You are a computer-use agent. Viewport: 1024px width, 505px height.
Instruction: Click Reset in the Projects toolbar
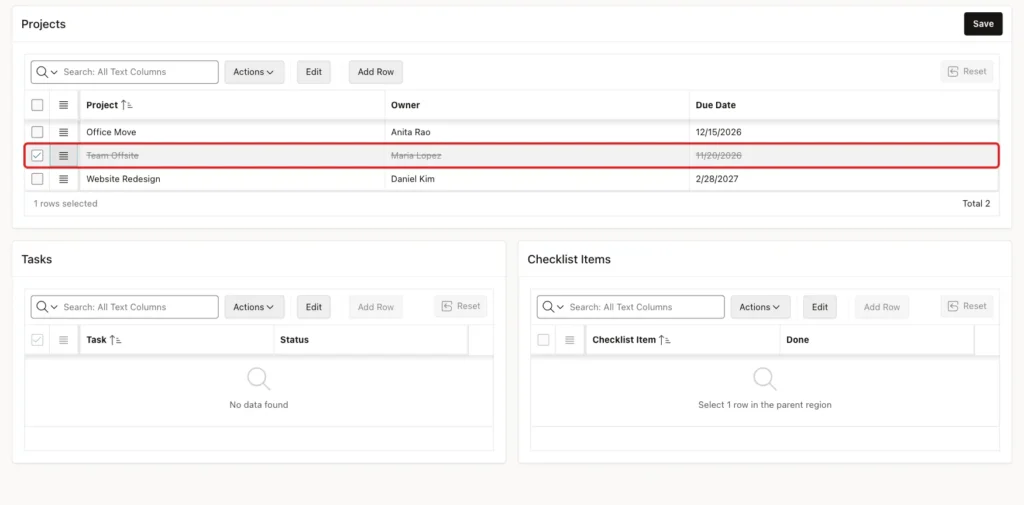967,72
